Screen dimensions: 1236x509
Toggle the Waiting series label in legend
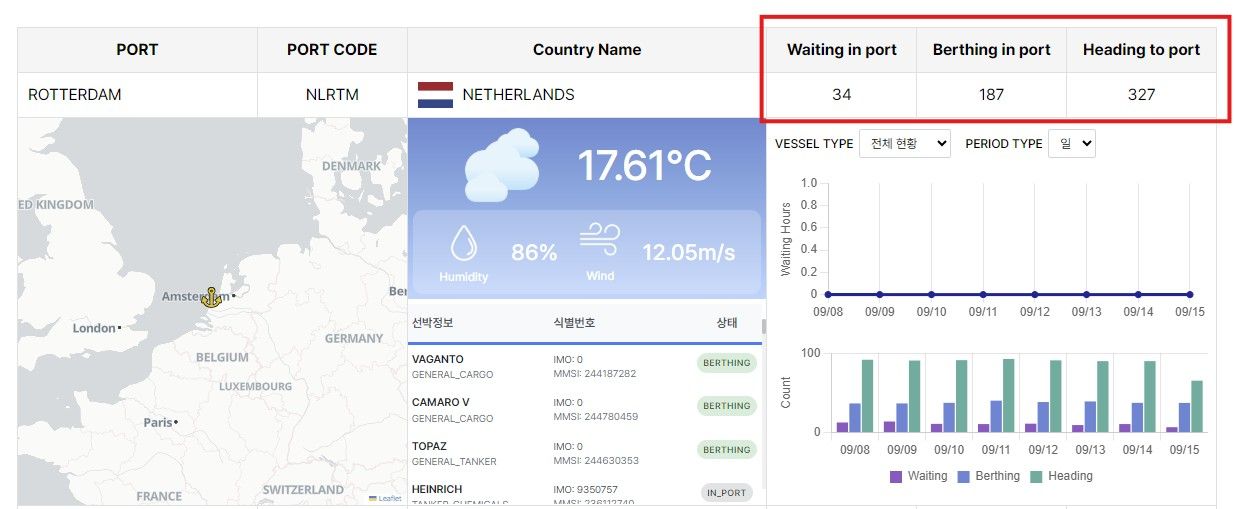927,476
